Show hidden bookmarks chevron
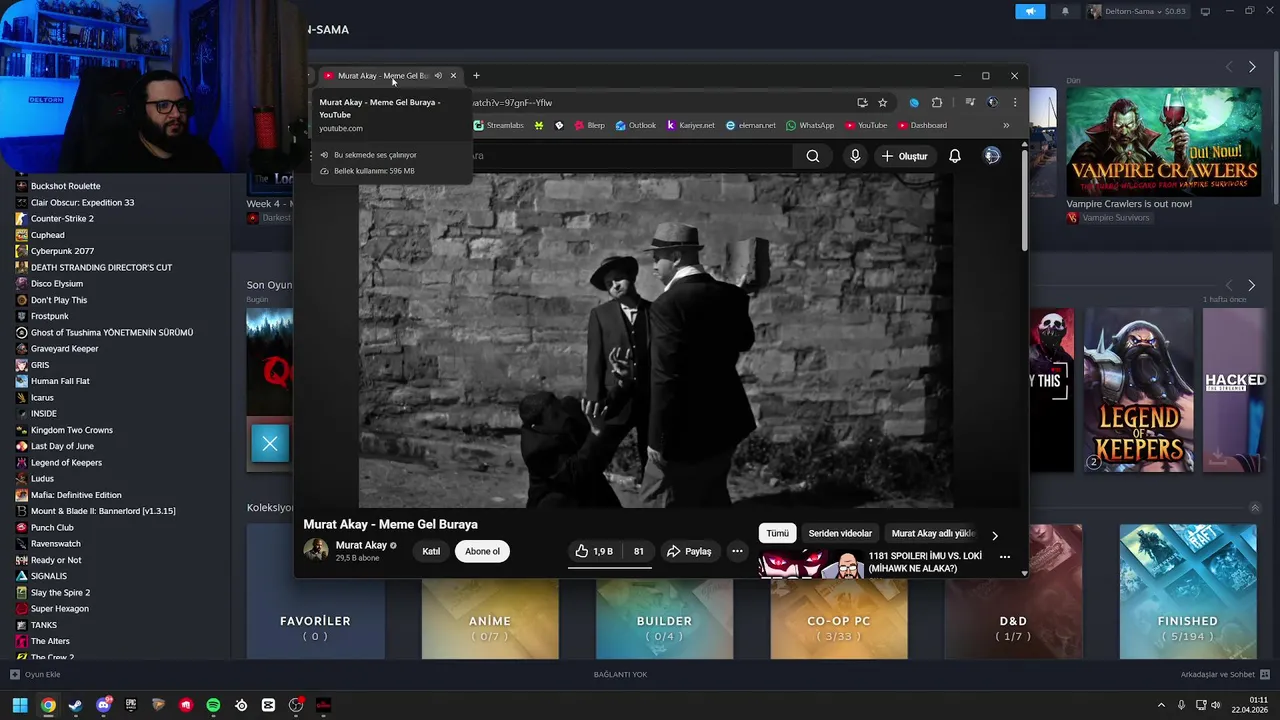 tap(1006, 126)
